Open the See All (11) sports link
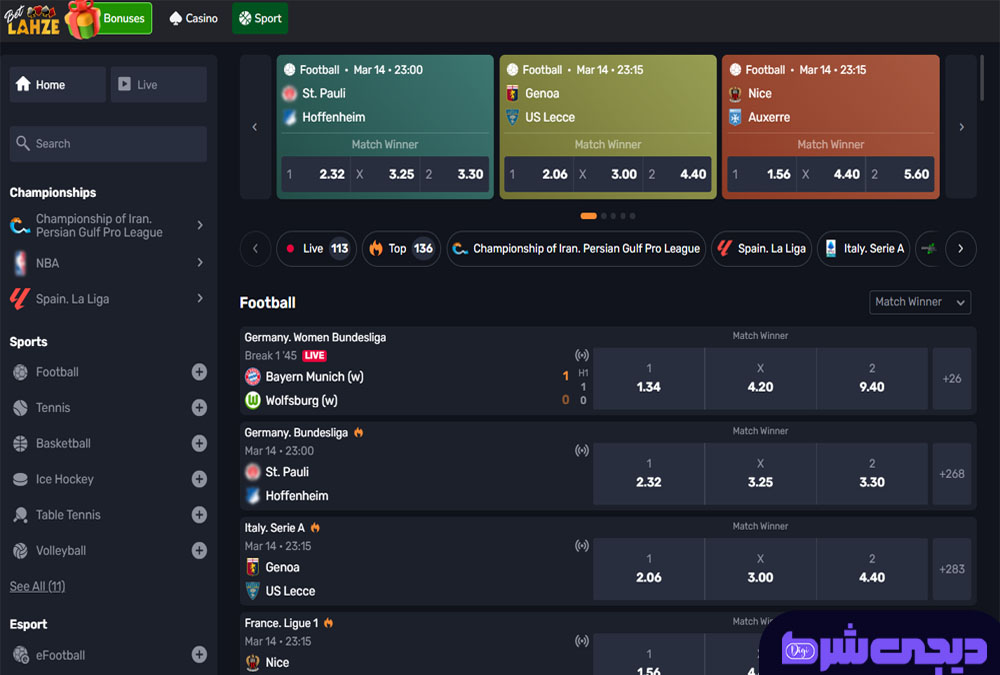The height and width of the screenshot is (675, 1000). (37, 586)
